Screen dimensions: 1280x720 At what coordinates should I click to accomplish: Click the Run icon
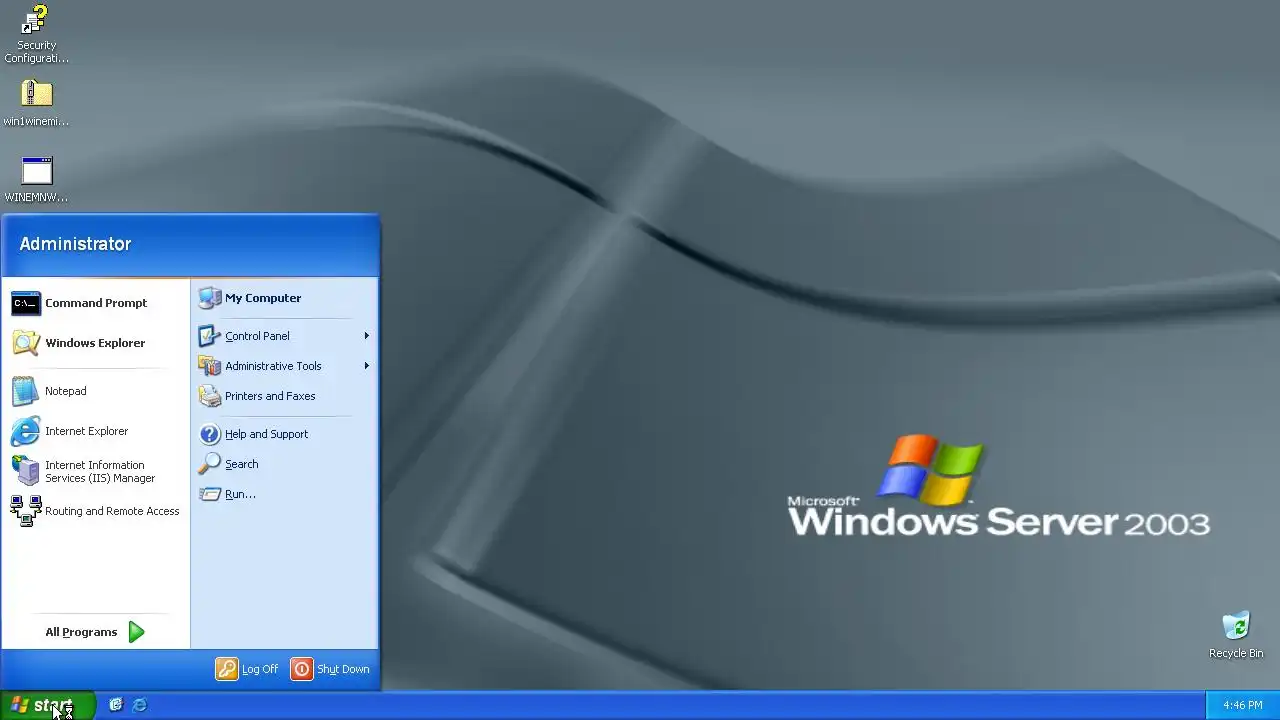click(x=209, y=494)
